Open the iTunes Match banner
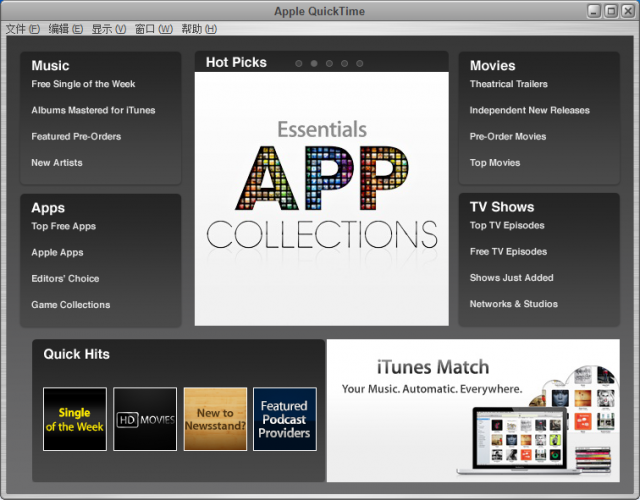This screenshot has height=500, width=640. pyautogui.click(x=472, y=410)
